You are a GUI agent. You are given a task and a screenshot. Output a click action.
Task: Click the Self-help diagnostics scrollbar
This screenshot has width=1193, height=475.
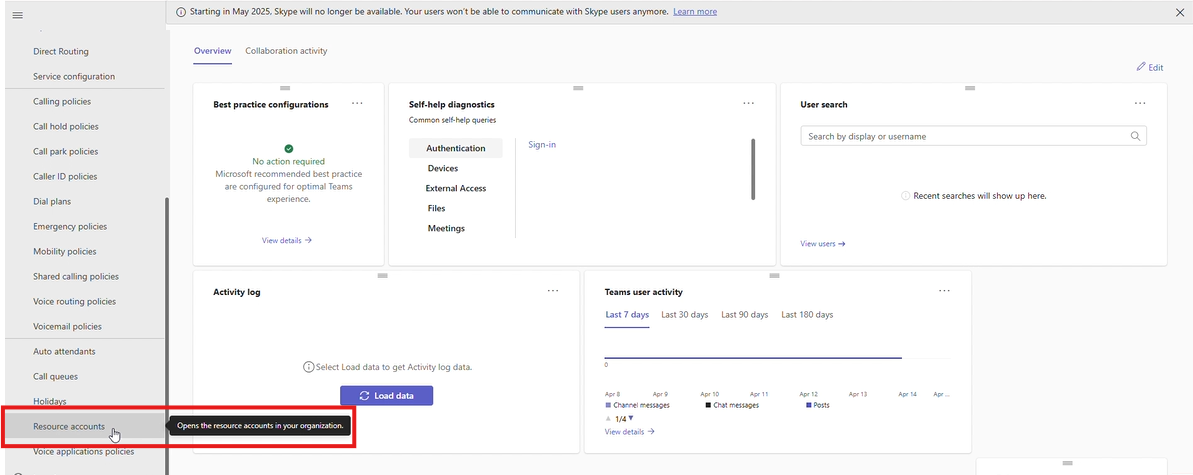point(753,169)
